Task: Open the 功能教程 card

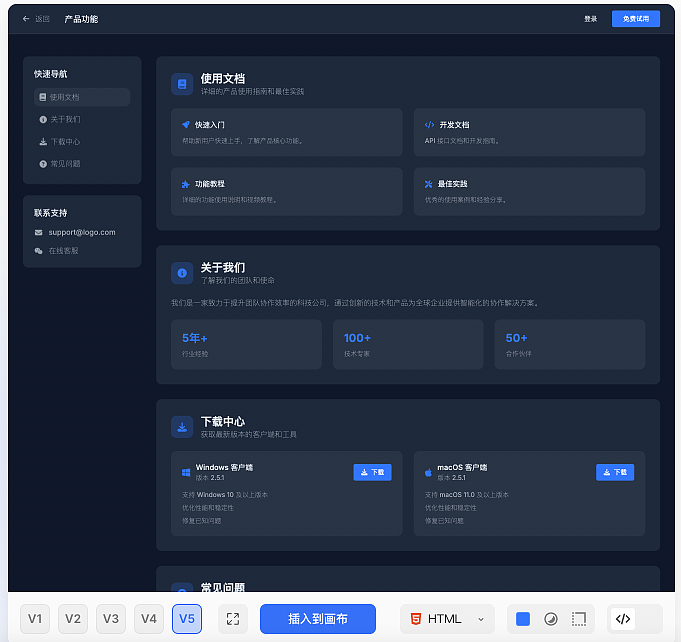Action: click(x=287, y=191)
